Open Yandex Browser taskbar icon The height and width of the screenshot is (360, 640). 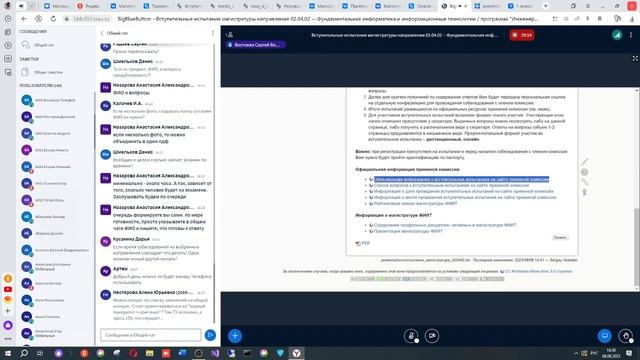tap(297, 353)
